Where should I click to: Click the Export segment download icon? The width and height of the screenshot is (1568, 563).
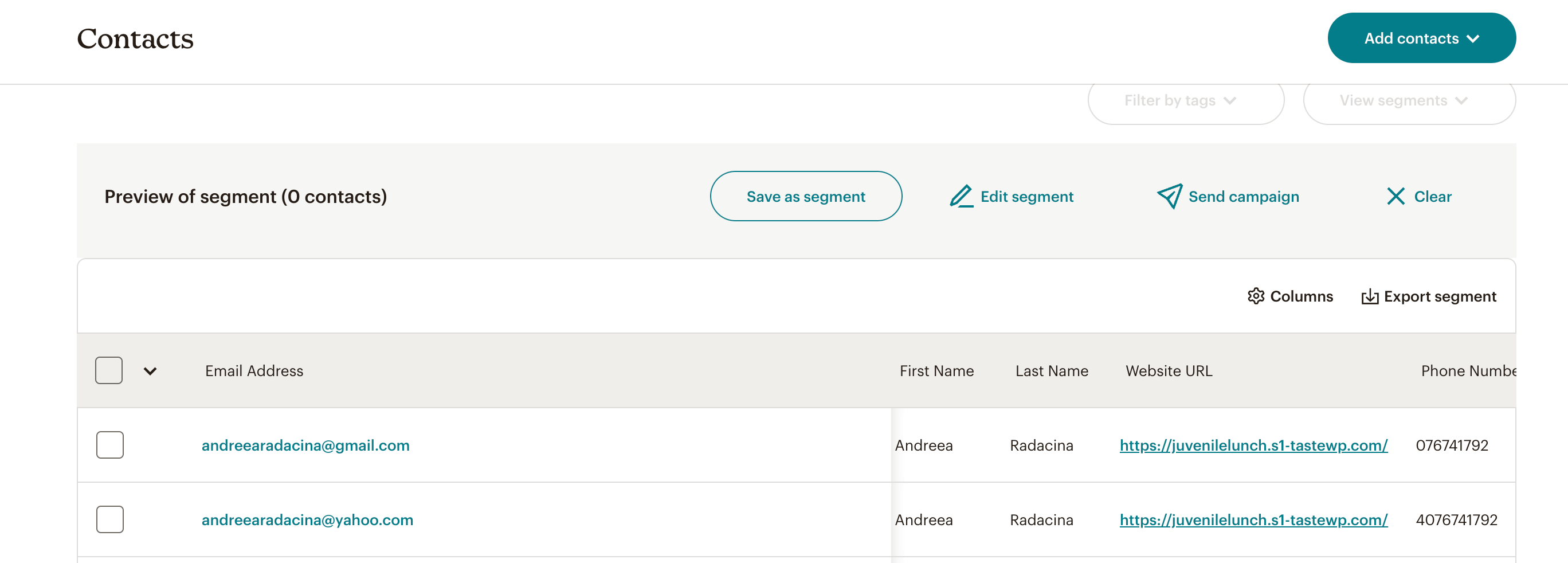pos(1370,297)
